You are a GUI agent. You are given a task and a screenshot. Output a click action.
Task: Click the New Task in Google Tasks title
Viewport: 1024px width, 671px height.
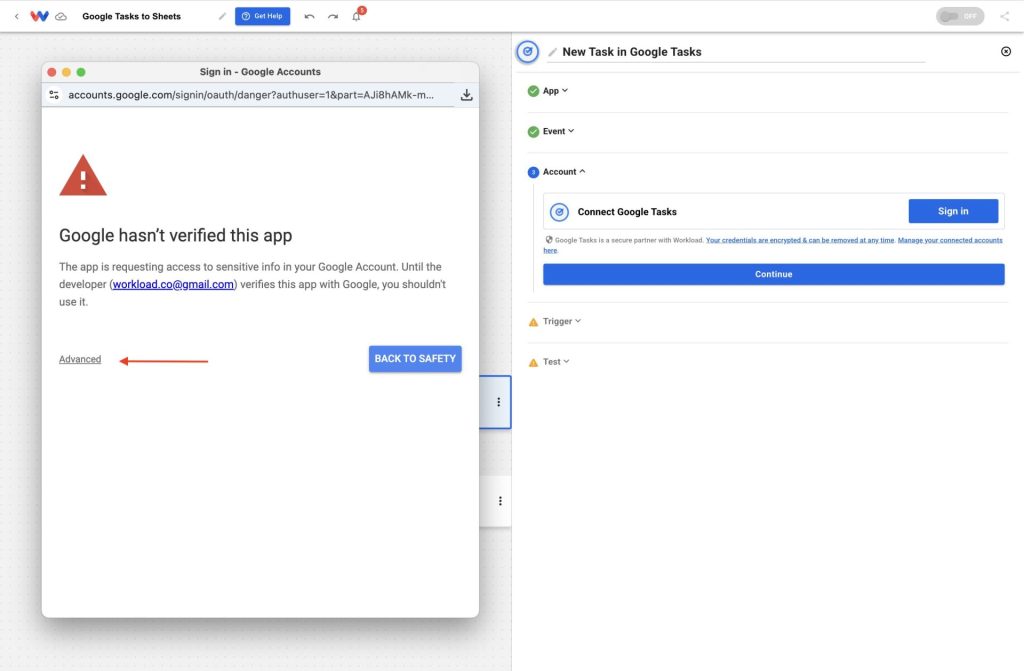pos(632,52)
